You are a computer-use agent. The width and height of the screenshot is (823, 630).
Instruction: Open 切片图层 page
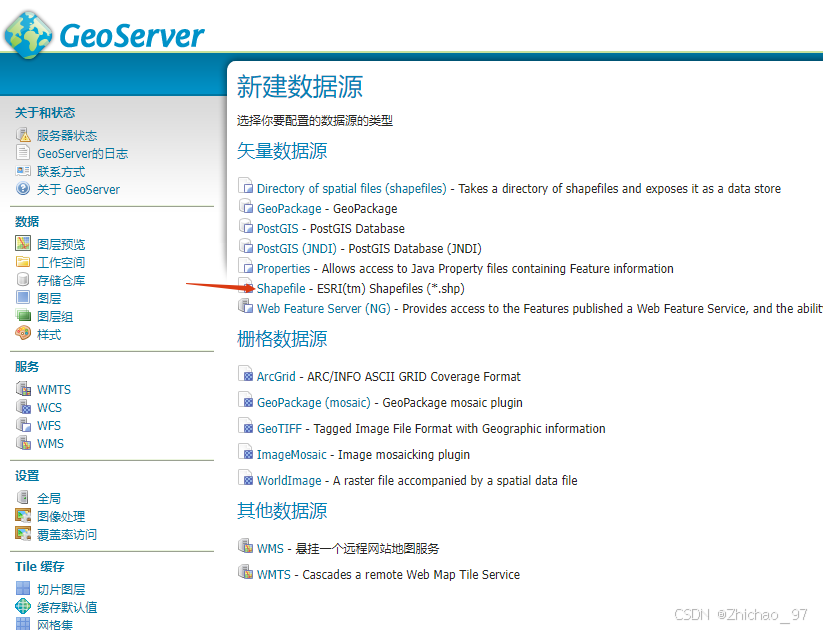tap(61, 589)
